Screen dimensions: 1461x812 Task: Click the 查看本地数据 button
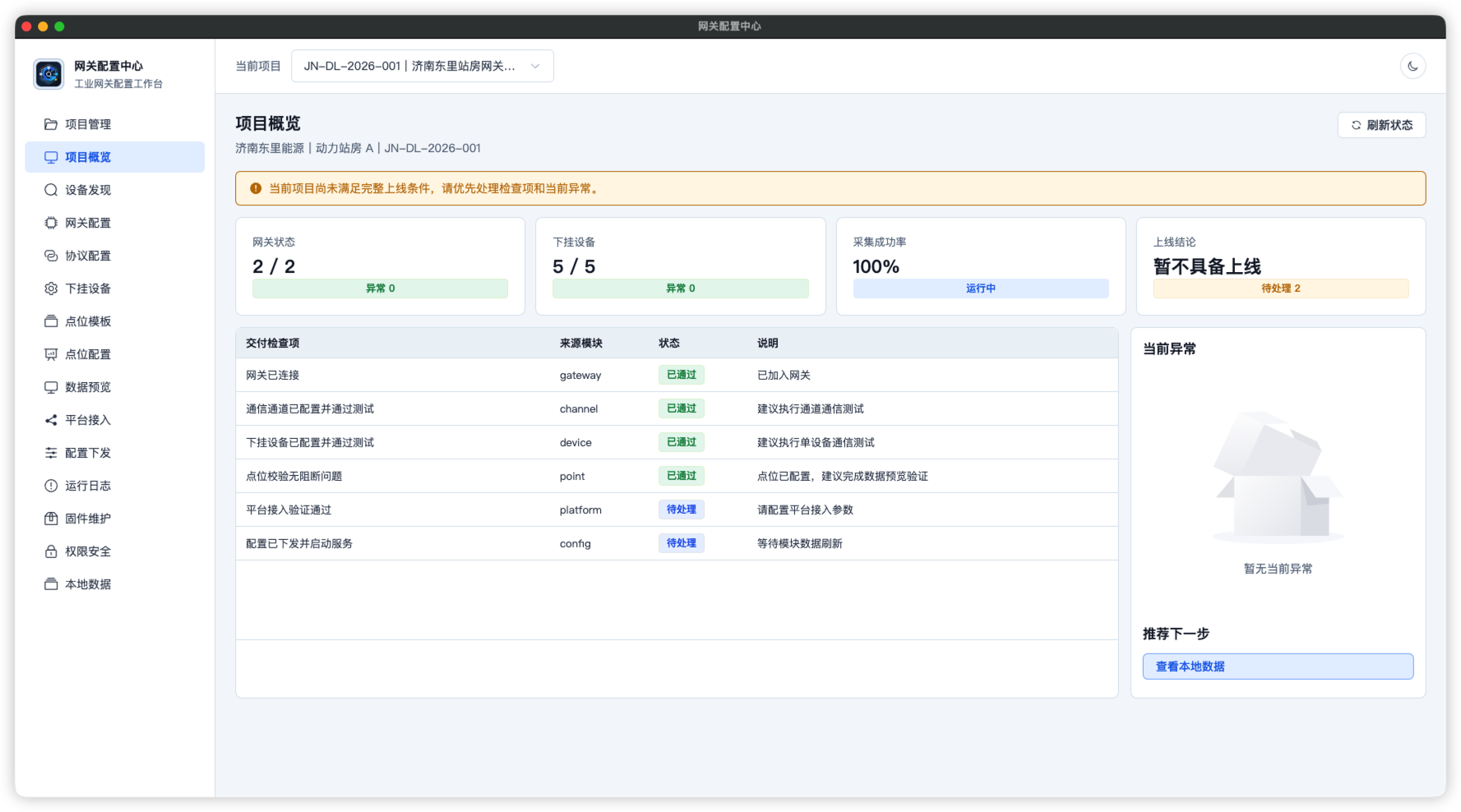[x=1278, y=667]
